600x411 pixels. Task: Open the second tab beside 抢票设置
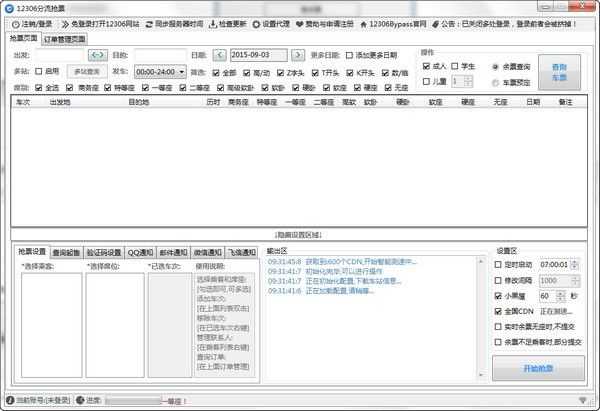66,253
